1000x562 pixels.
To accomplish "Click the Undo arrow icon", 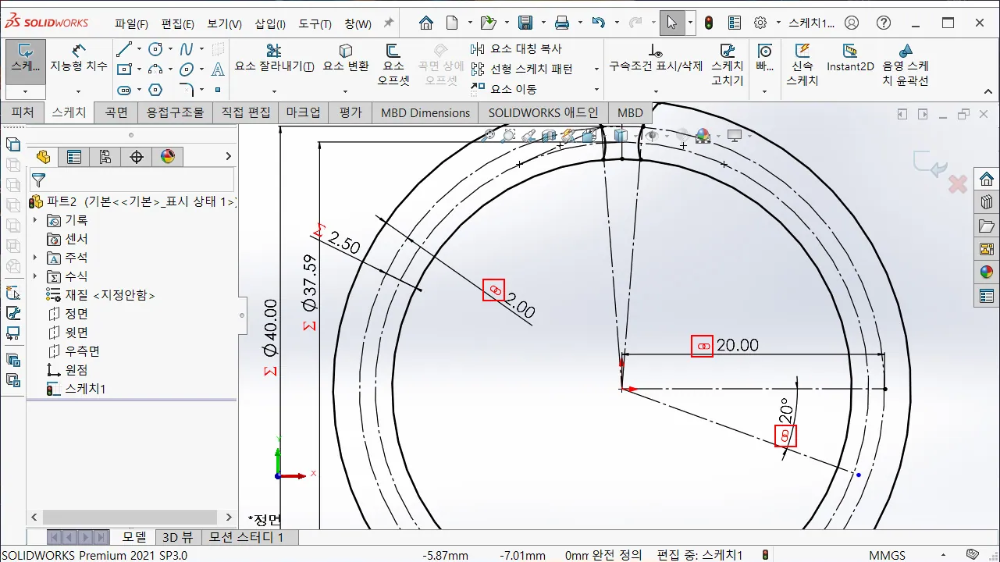I will click(598, 23).
